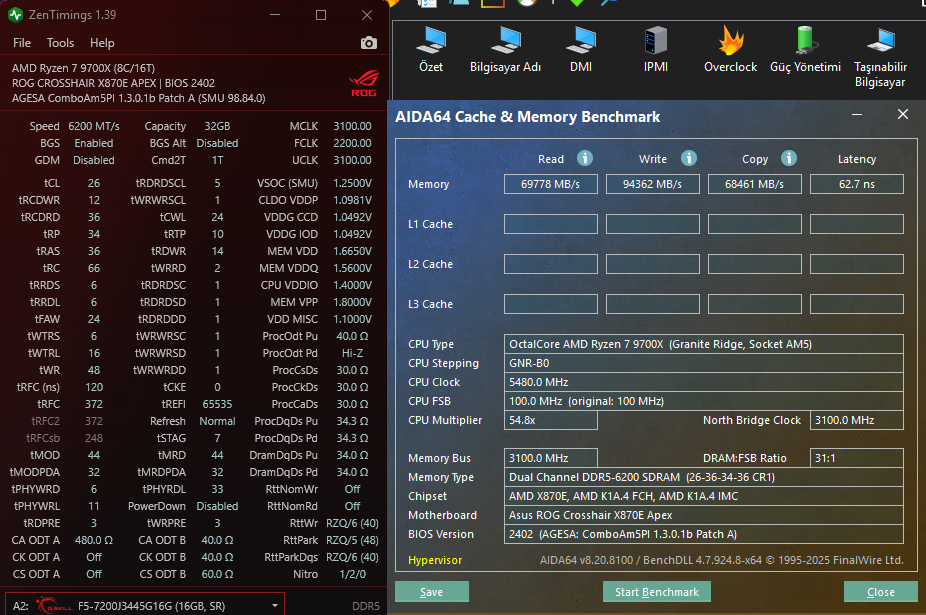The image size is (926, 615).
Task: Click the ZenTimings screenshot camera icon
Action: pos(369,43)
